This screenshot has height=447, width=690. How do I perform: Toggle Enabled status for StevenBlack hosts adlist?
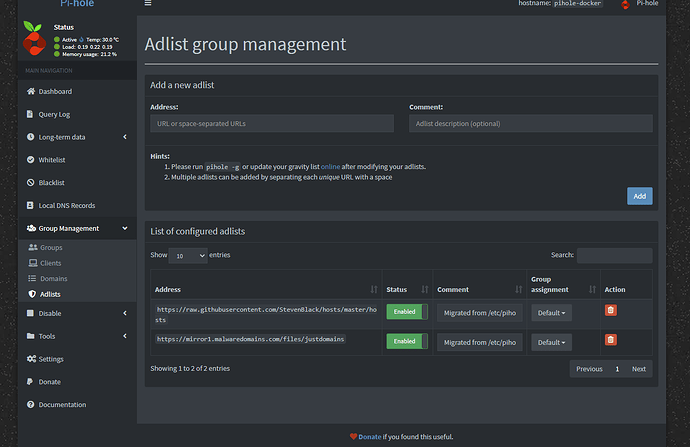coord(404,312)
